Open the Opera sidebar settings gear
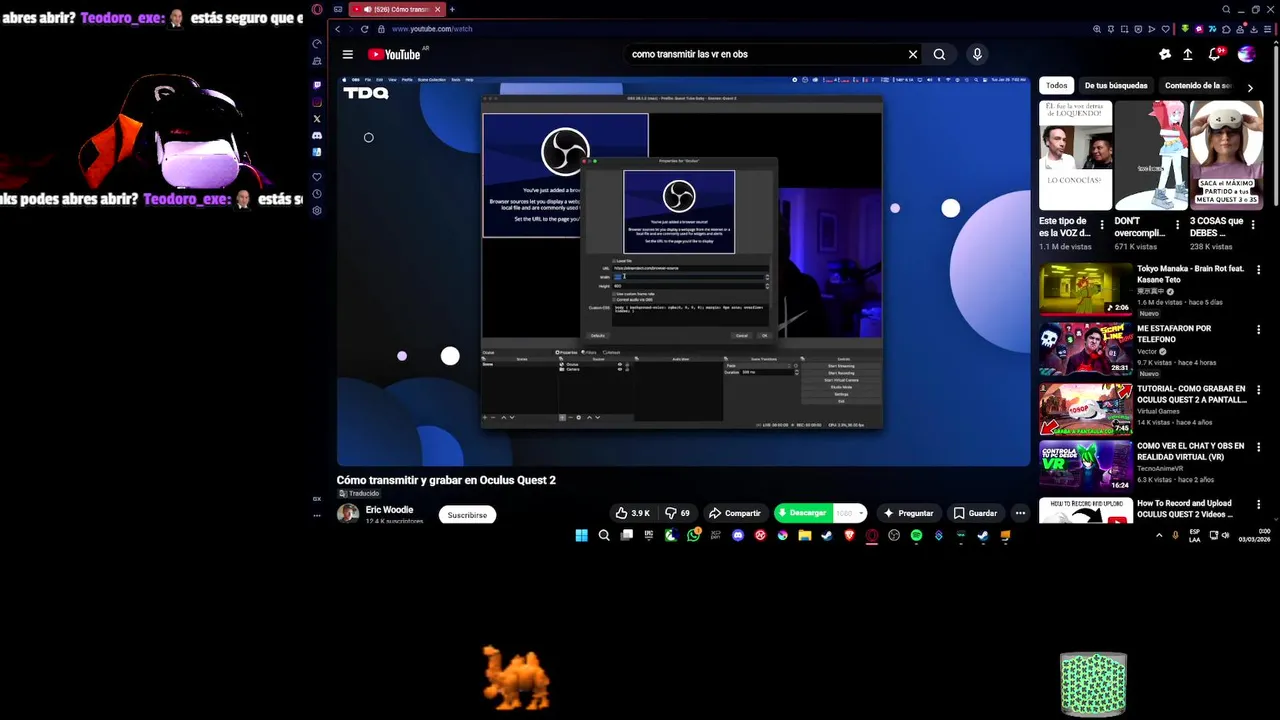The width and height of the screenshot is (1280, 720). [317, 211]
